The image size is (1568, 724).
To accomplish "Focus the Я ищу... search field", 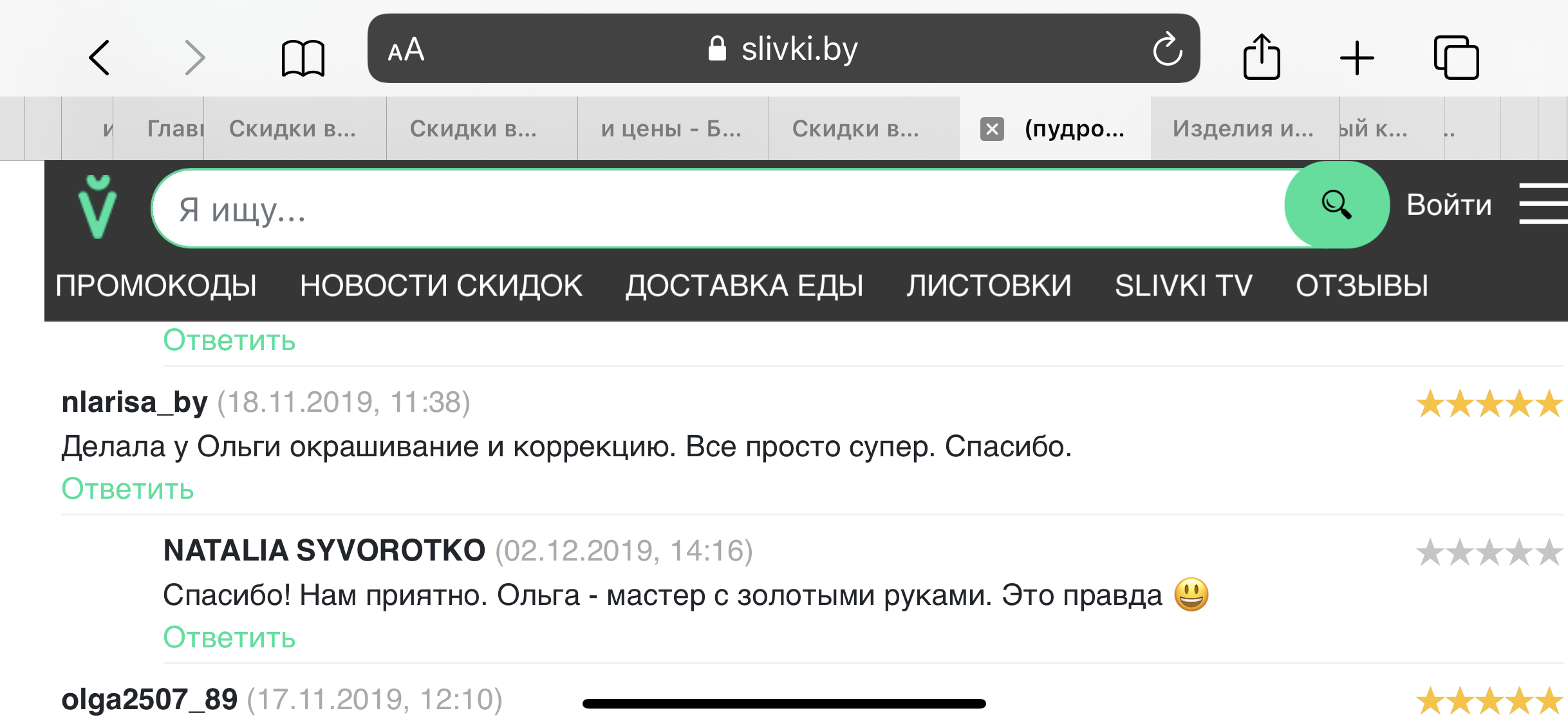I will 708,209.
